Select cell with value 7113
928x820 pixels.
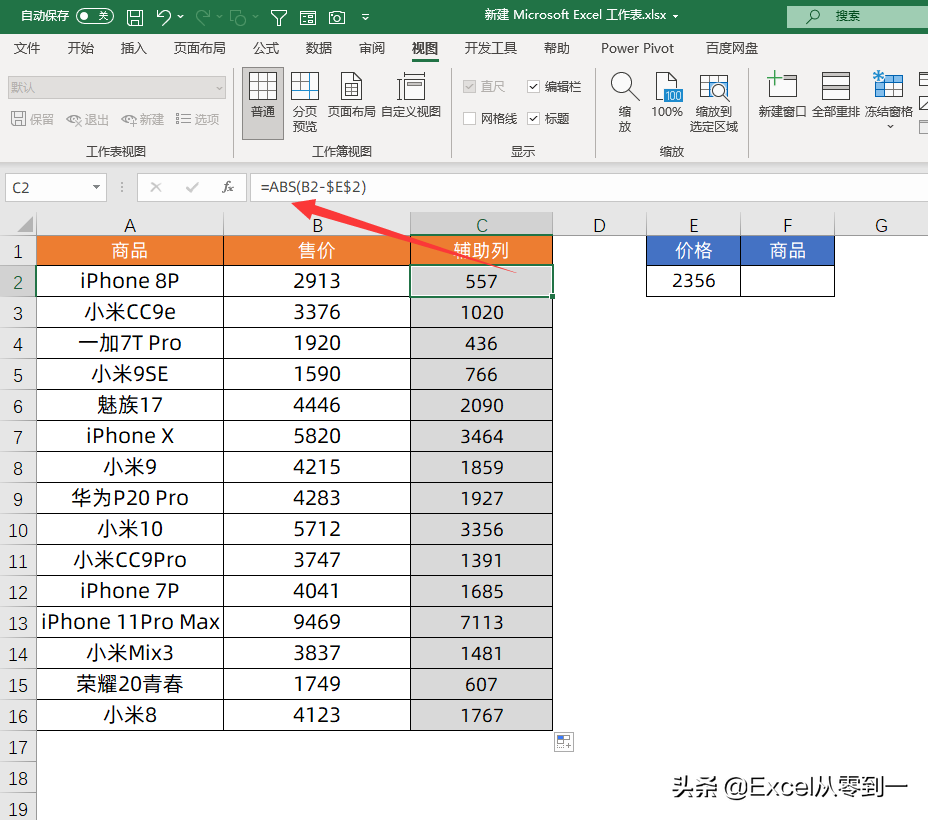coord(481,622)
